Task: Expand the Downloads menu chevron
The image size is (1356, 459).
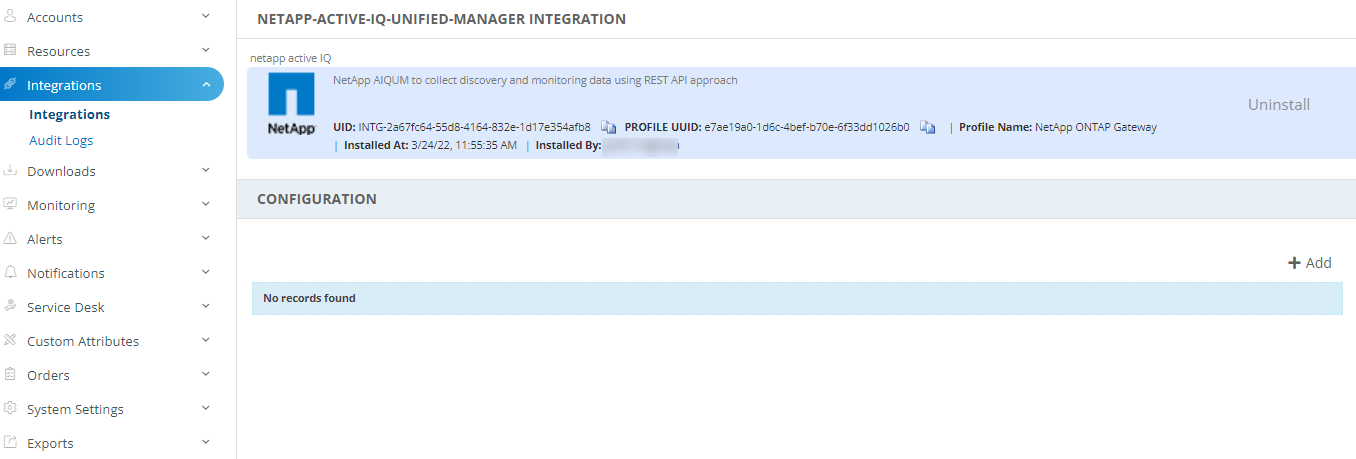Action: 206,170
